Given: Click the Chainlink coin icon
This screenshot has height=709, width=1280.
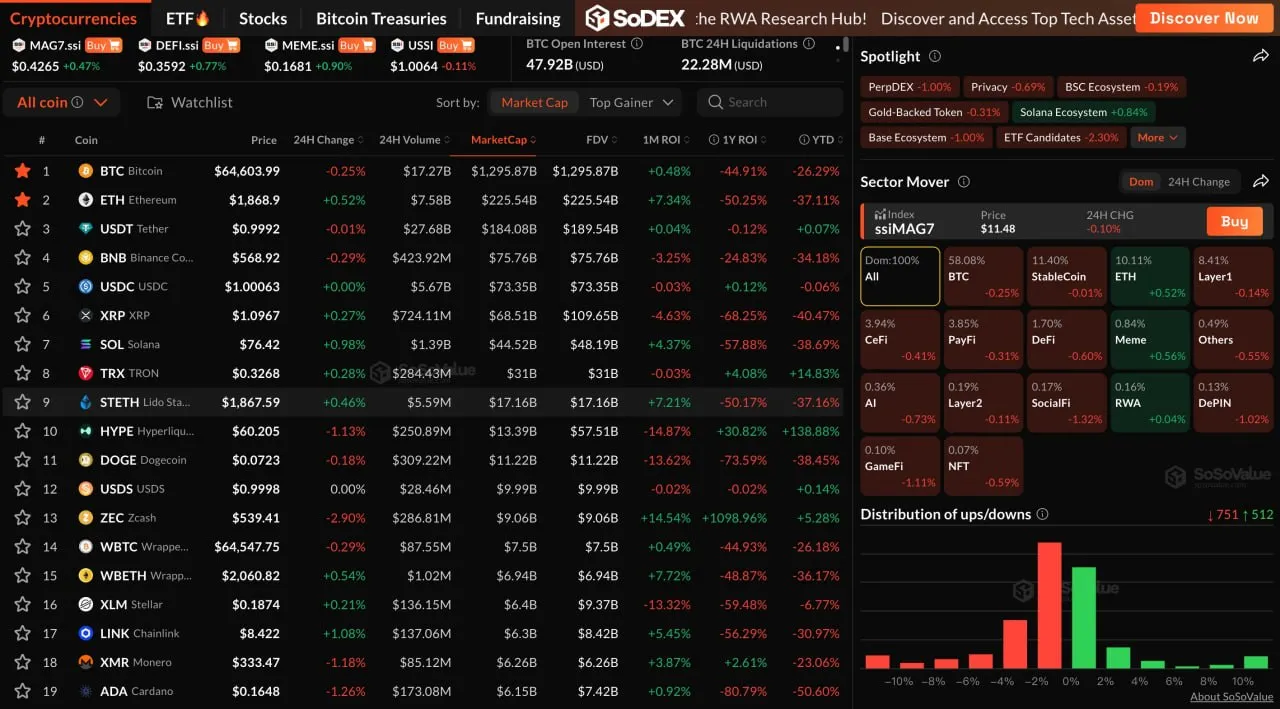Looking at the screenshot, I should (86, 634).
